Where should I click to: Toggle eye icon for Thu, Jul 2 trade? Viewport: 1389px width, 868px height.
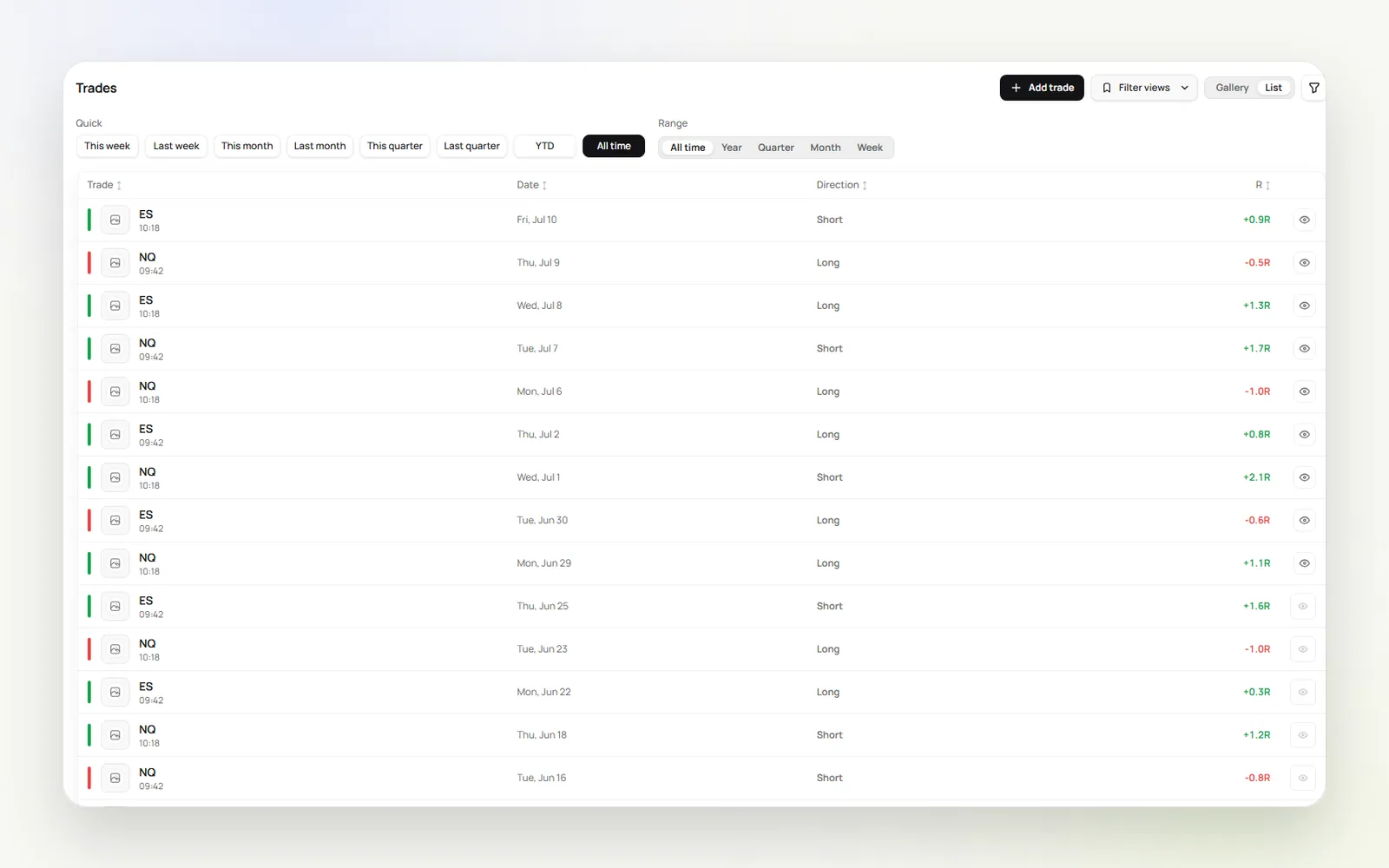point(1304,435)
